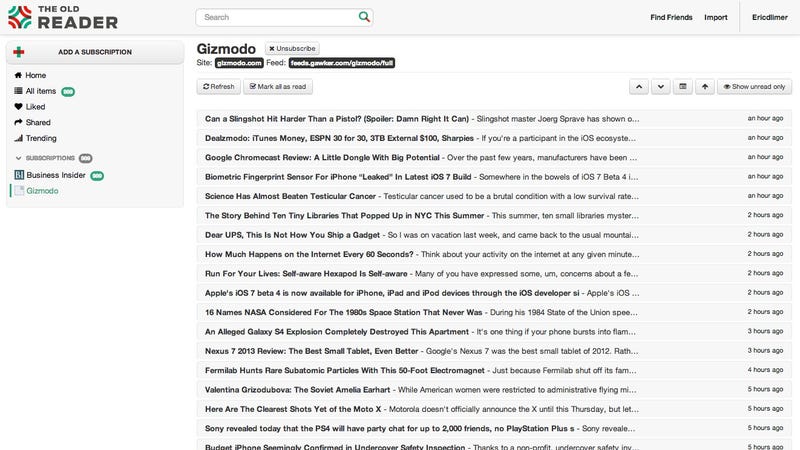Open the 16 Names NASA Considered article

494,312
